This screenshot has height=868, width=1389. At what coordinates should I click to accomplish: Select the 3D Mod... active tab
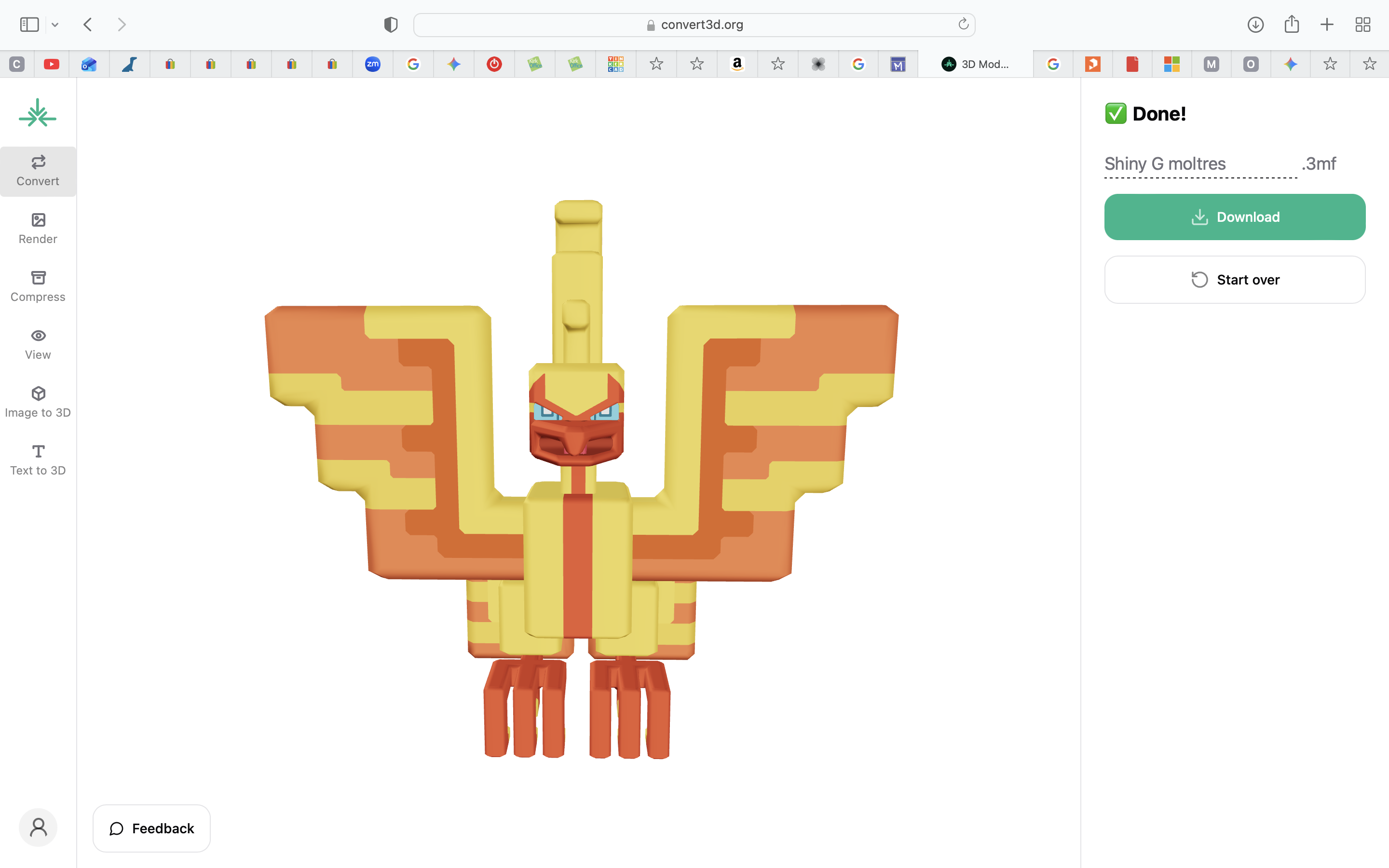[976, 64]
